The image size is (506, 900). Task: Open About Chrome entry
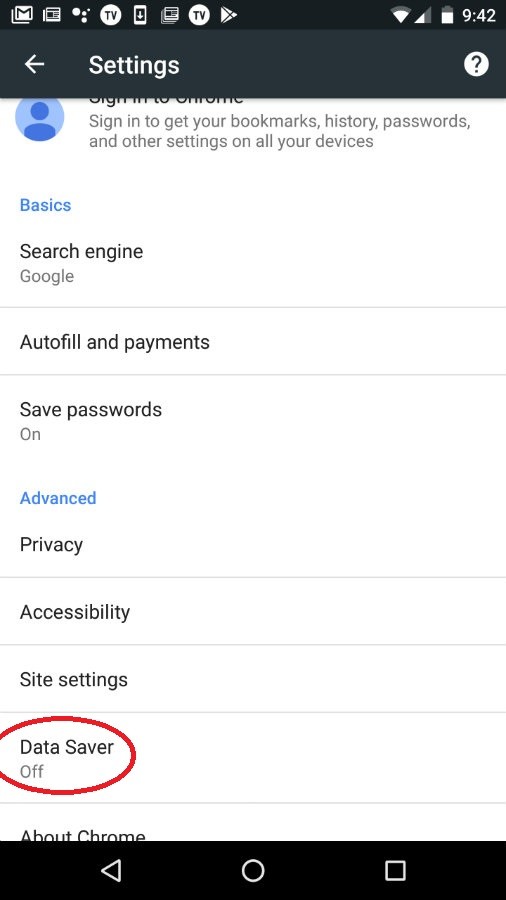(253, 823)
